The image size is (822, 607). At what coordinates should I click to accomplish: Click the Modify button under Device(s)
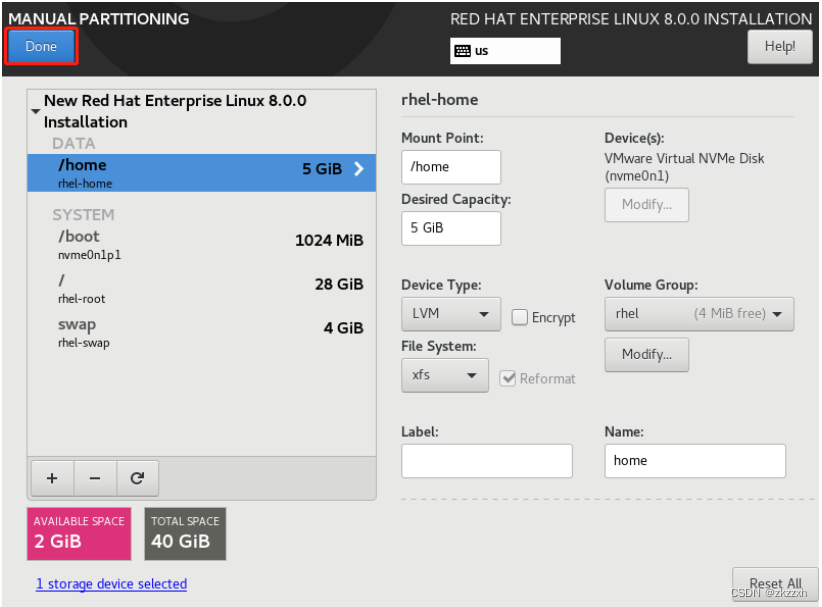(646, 204)
